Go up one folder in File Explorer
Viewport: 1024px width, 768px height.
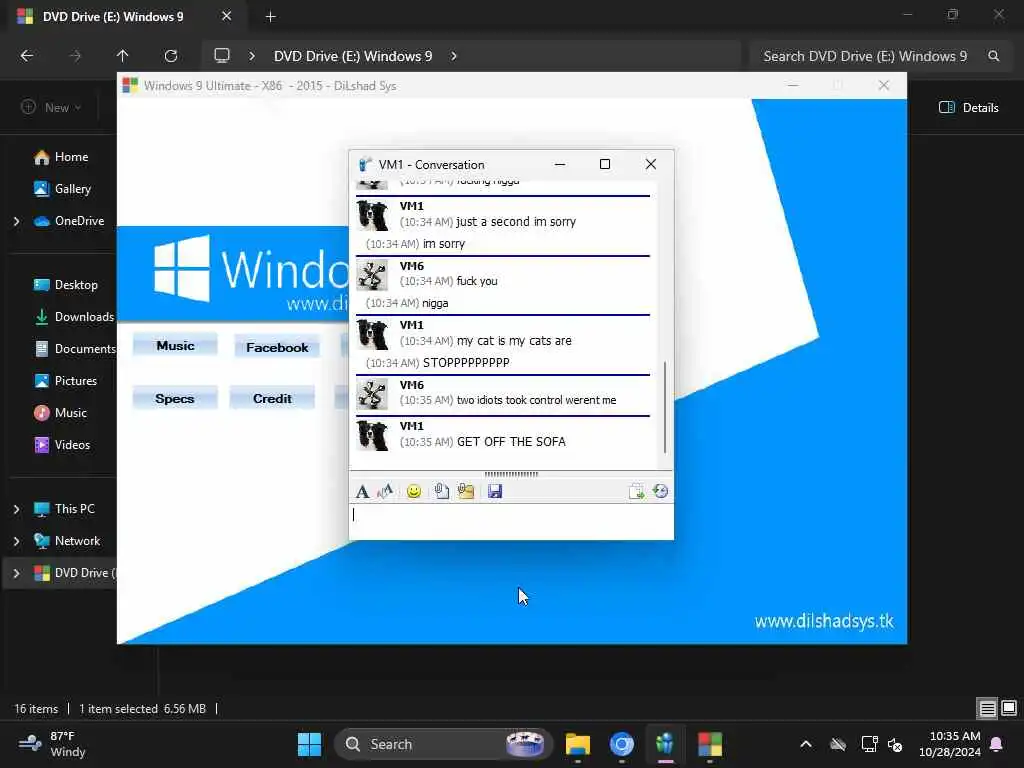click(x=122, y=56)
